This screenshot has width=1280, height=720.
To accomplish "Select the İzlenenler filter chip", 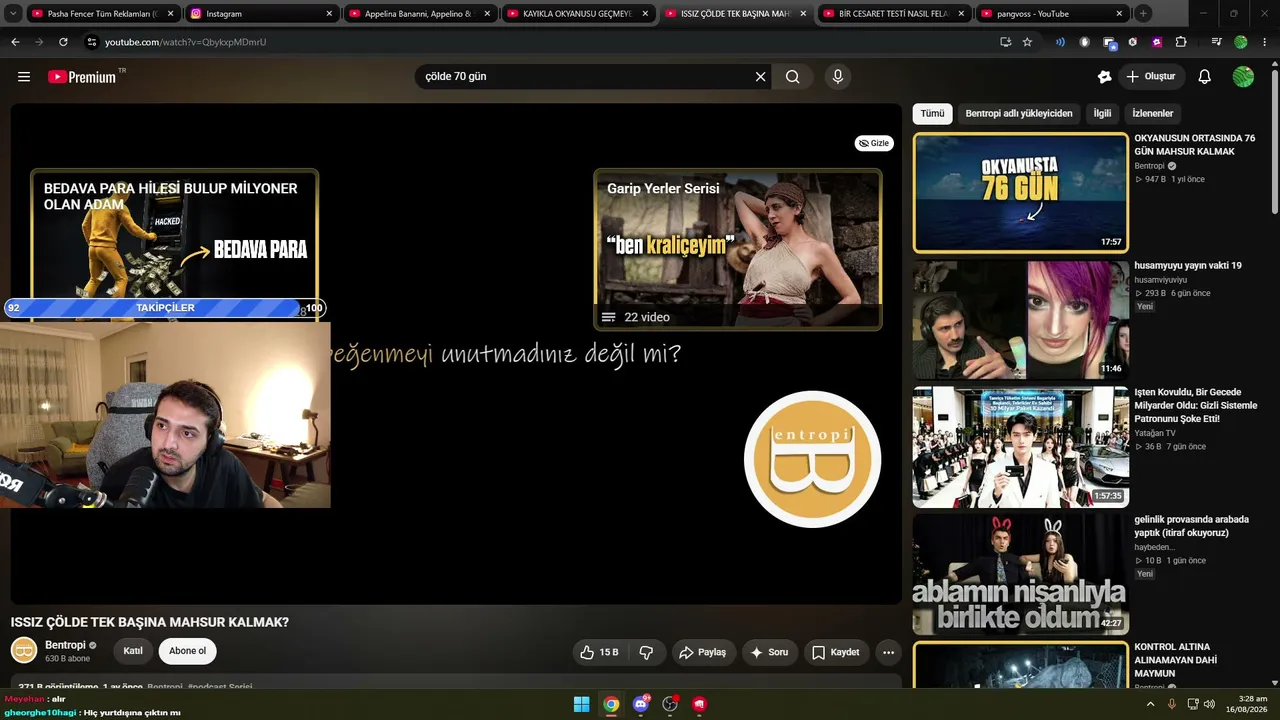I will [x=1153, y=114].
